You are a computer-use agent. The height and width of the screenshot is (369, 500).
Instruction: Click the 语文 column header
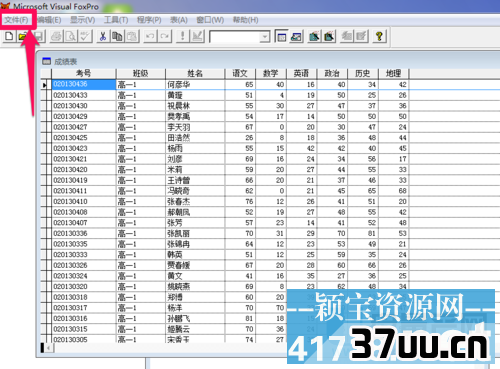click(240, 74)
